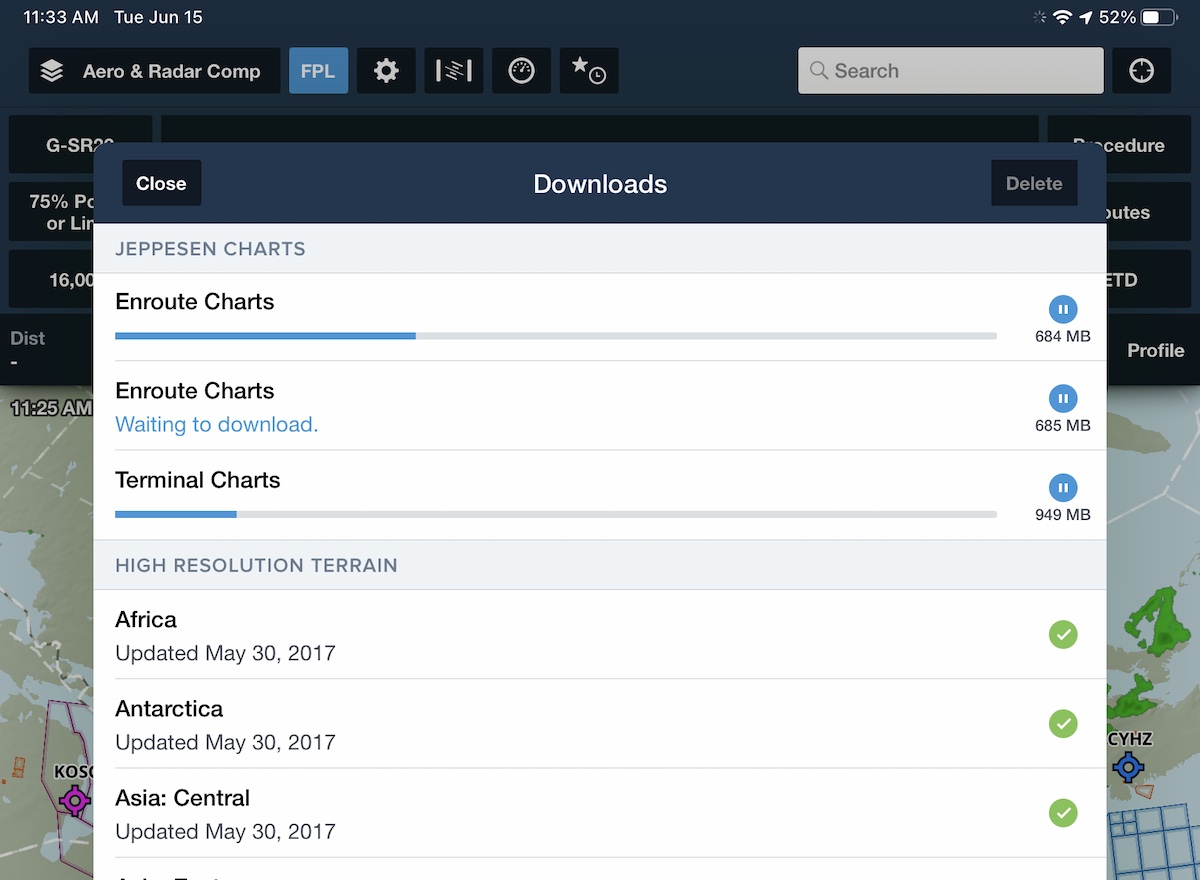This screenshot has width=1200, height=880.
Task: Pause the Terminal Charts download
Action: click(1063, 488)
